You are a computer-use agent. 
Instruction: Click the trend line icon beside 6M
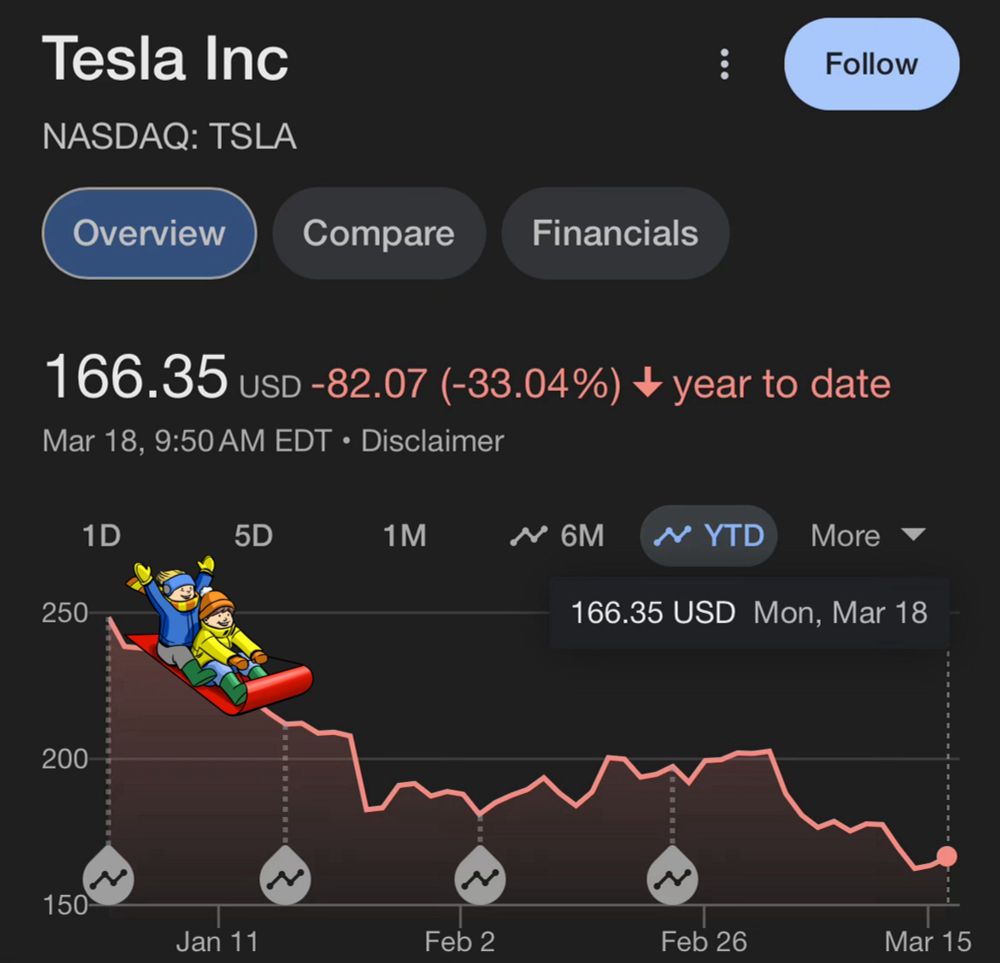point(528,536)
